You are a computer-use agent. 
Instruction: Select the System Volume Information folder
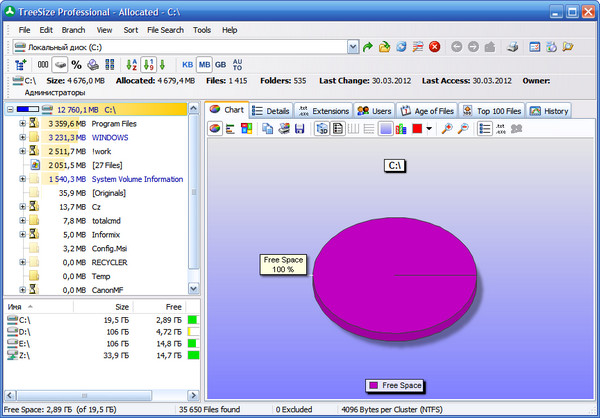pos(137,179)
